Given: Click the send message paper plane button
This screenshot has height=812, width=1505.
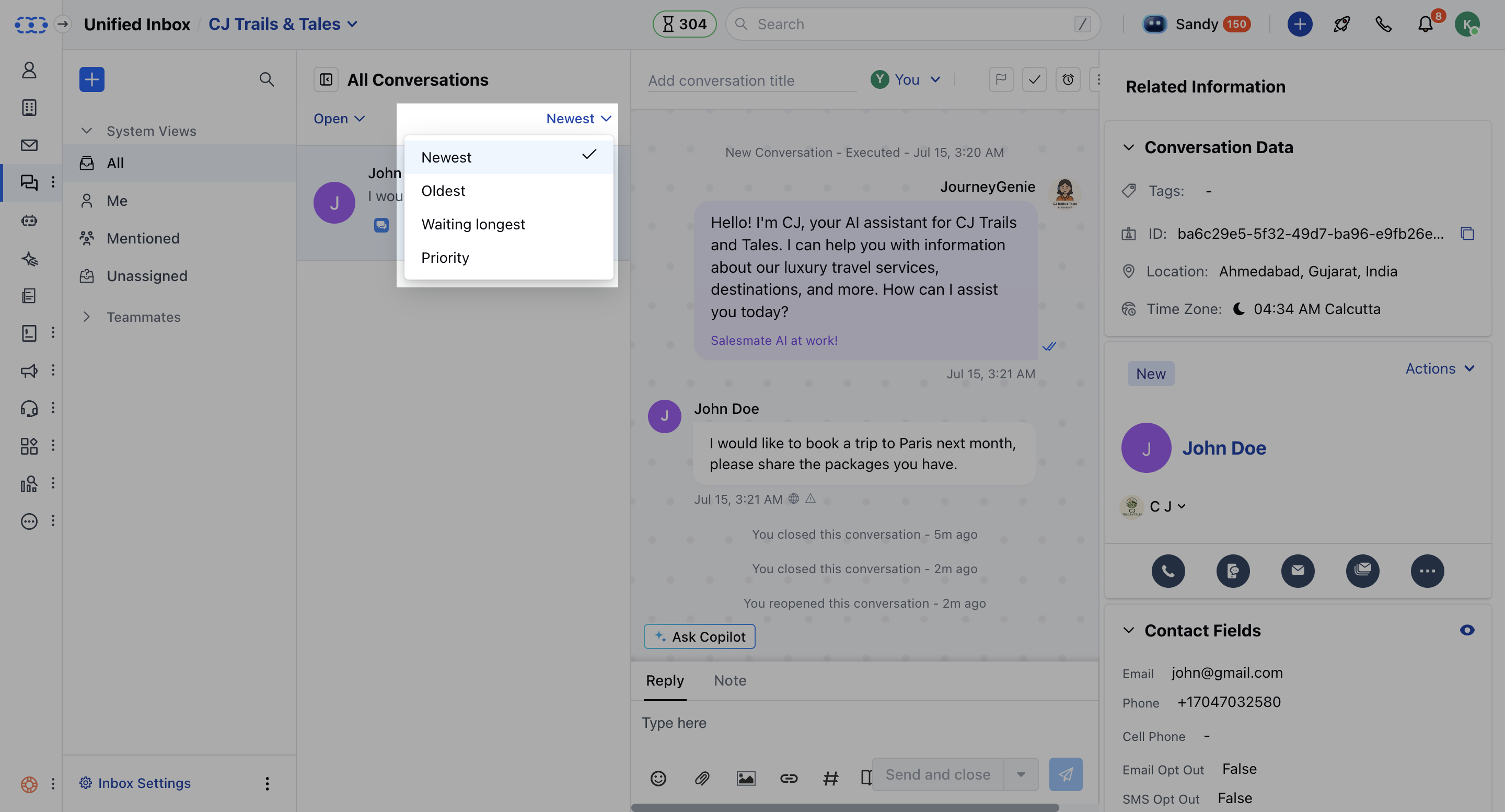Looking at the screenshot, I should 1065,774.
